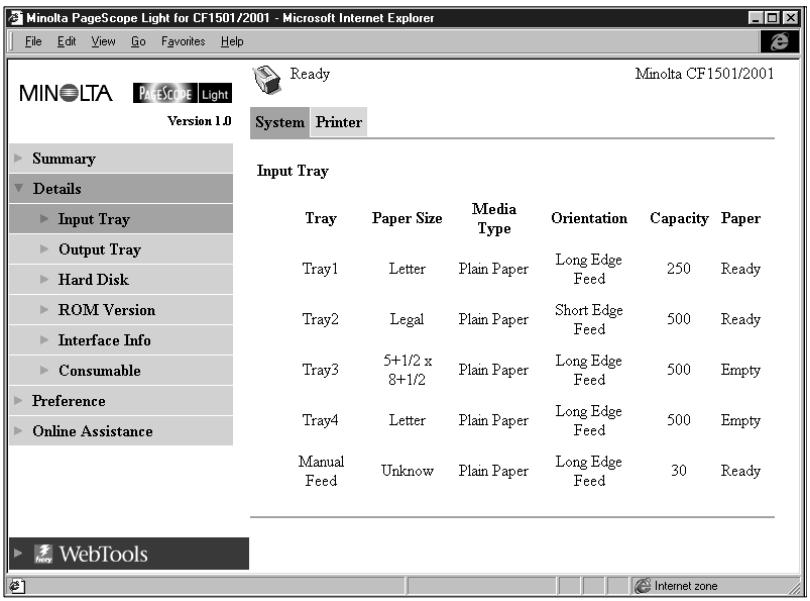The width and height of the screenshot is (810, 601).
Task: Click the Orientation column header
Action: click(589, 218)
